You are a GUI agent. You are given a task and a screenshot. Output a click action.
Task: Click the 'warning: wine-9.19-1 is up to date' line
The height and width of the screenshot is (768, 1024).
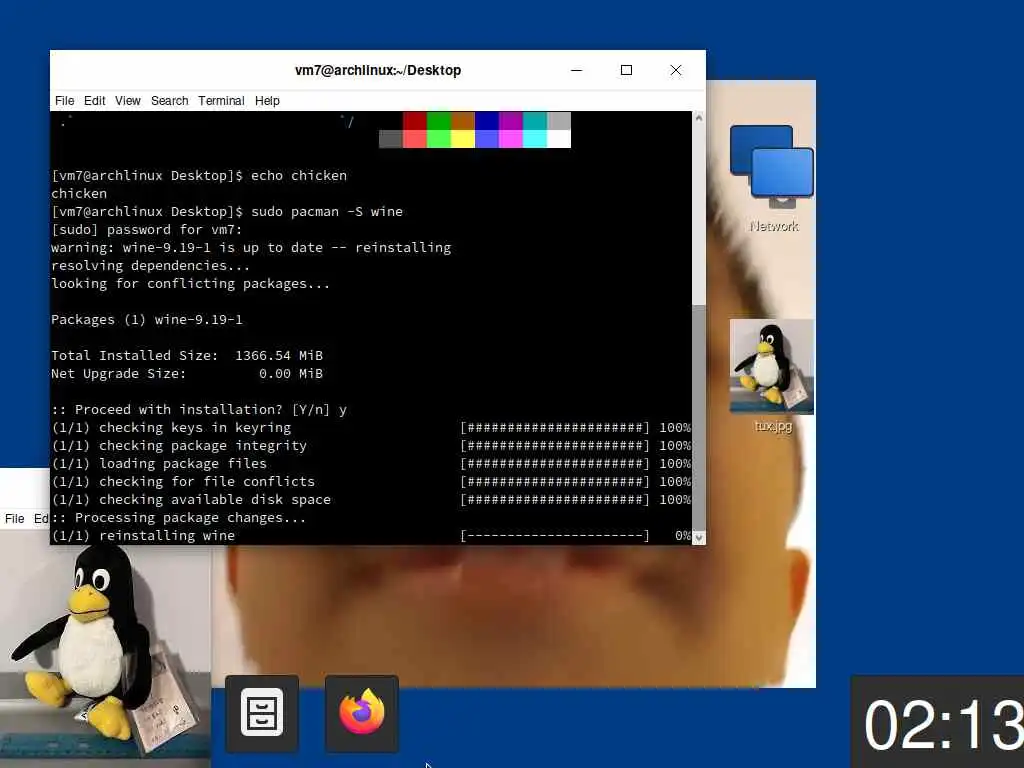click(251, 248)
